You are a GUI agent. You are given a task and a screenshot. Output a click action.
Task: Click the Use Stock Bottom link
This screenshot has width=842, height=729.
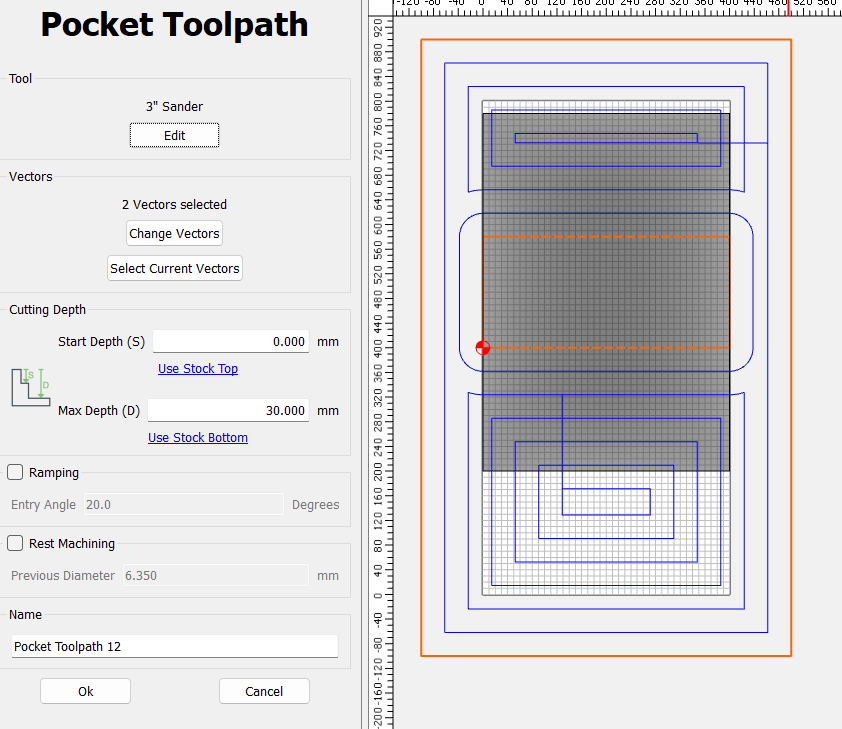tap(198, 438)
